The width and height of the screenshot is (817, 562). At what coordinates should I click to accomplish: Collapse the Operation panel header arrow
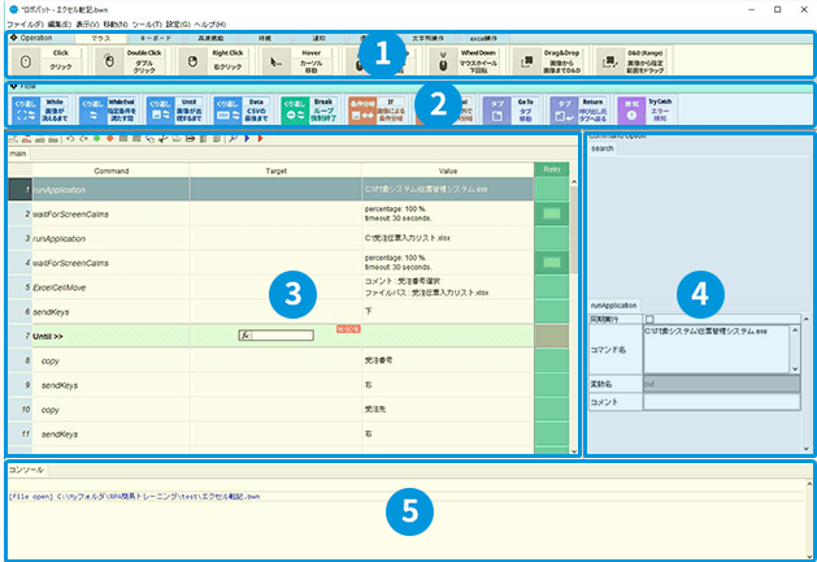pos(14,38)
